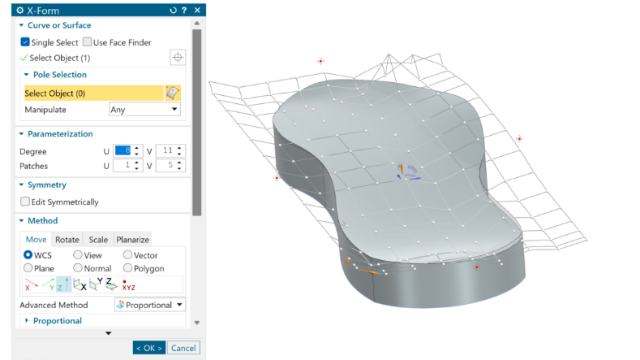Choose the Y direction move icon

[x=47, y=284]
